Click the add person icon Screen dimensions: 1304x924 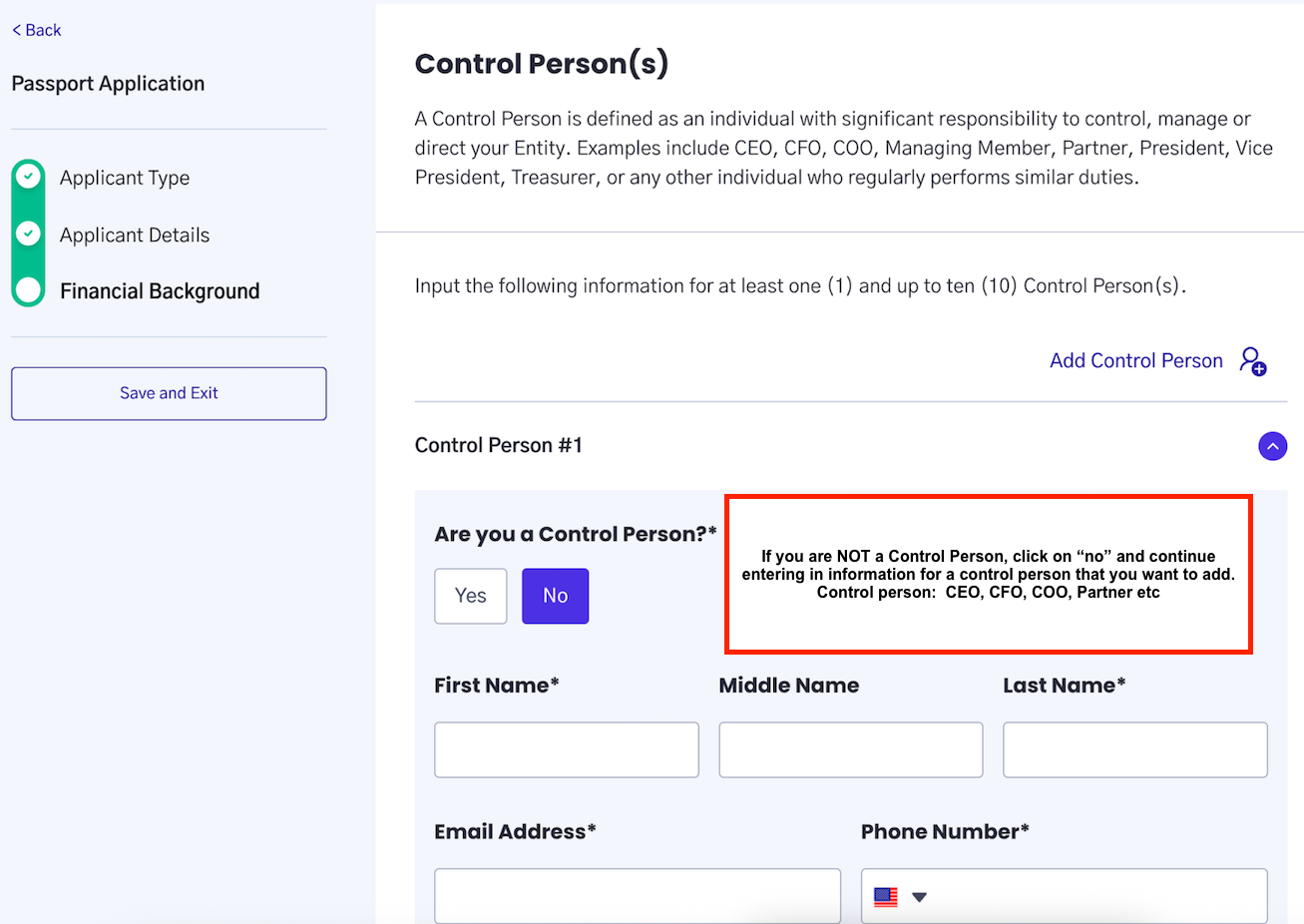pos(1253,361)
